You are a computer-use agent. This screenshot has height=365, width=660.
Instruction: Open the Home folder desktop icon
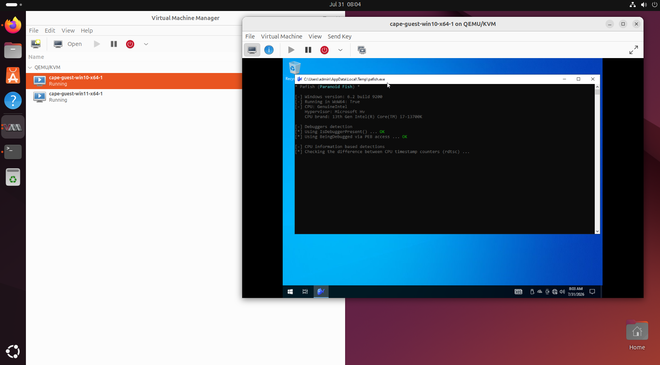[637, 336]
